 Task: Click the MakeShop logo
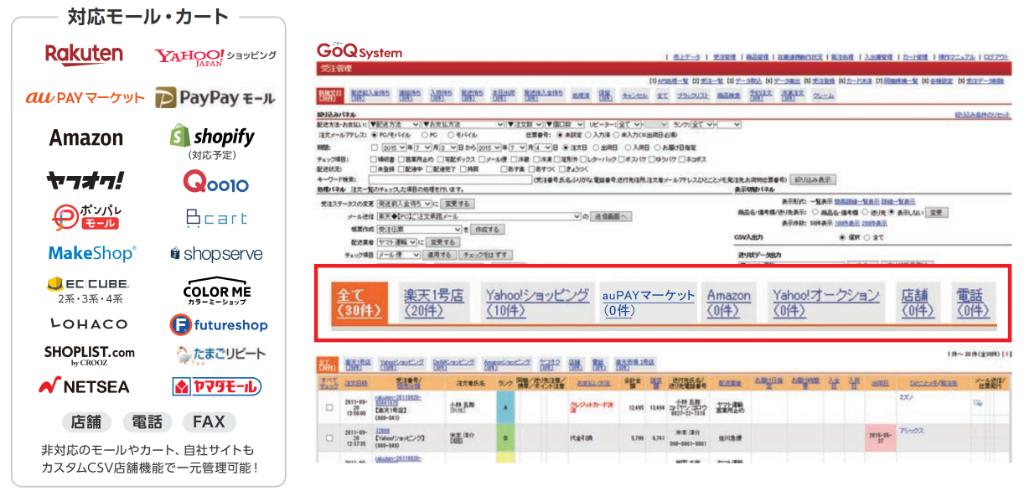(92, 253)
